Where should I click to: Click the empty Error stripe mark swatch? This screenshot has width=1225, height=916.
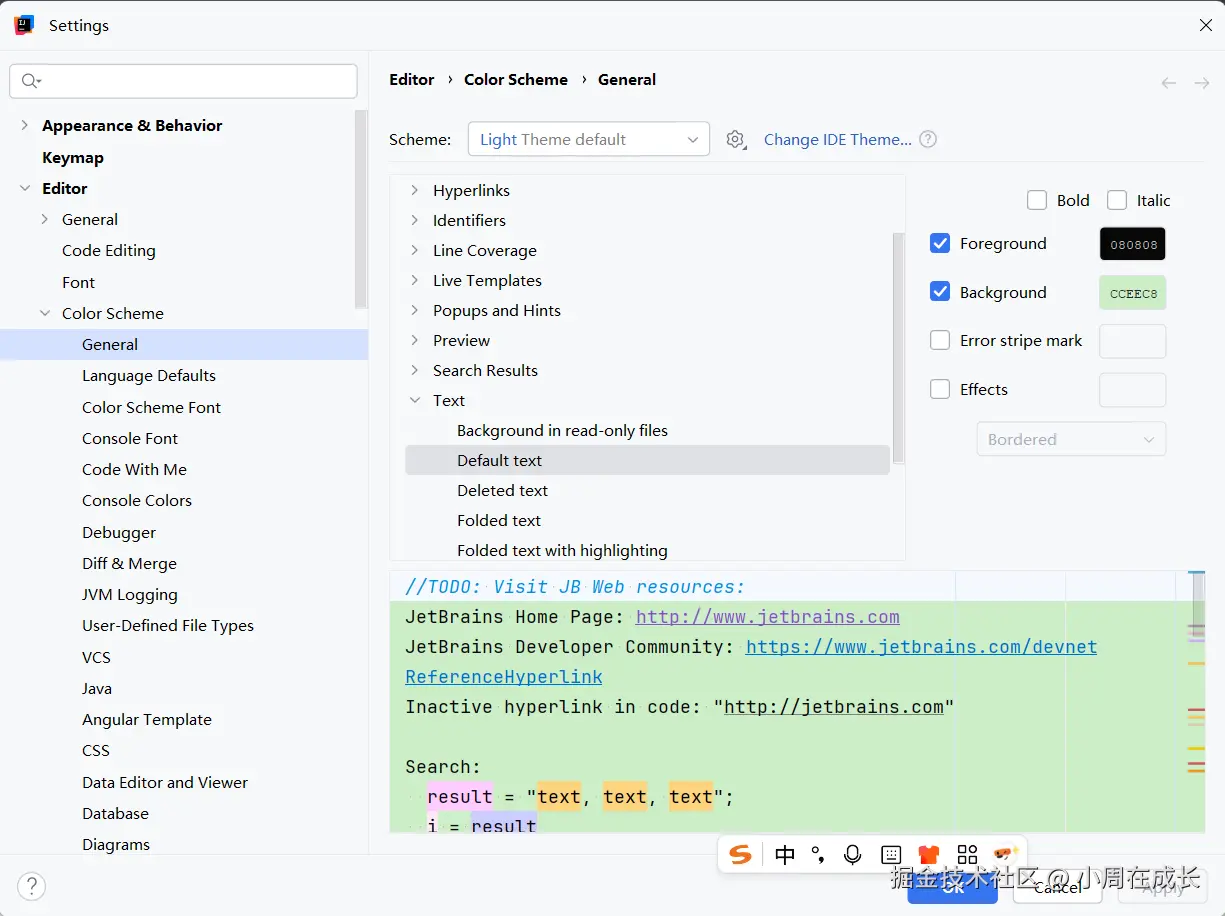(1133, 341)
